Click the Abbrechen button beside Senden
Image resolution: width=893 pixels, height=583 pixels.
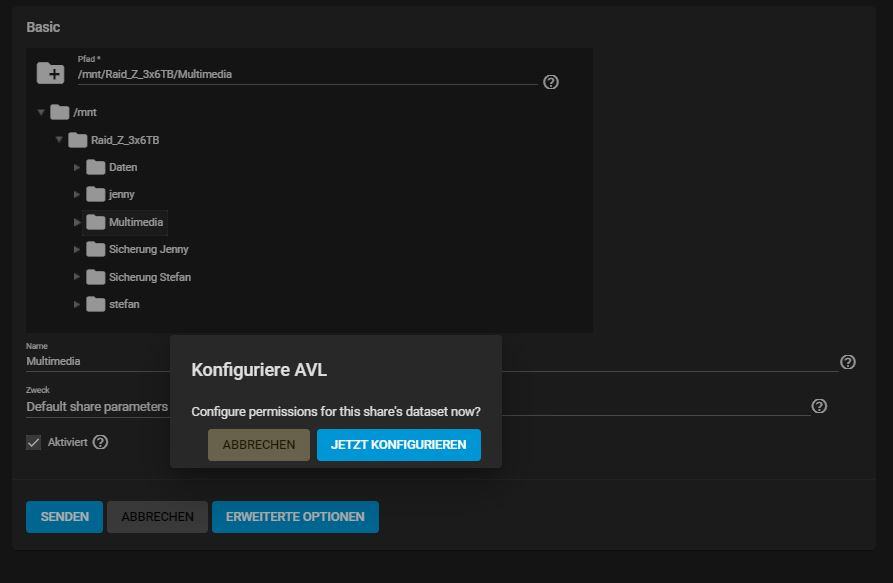coord(157,517)
